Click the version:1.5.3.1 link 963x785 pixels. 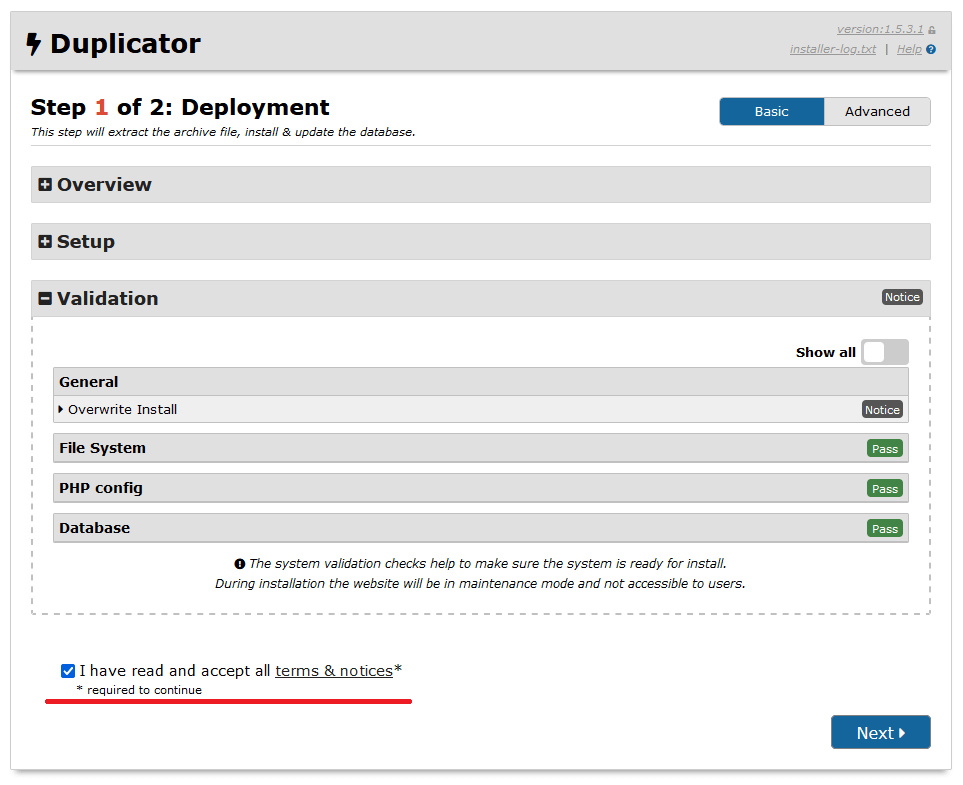tap(880, 29)
